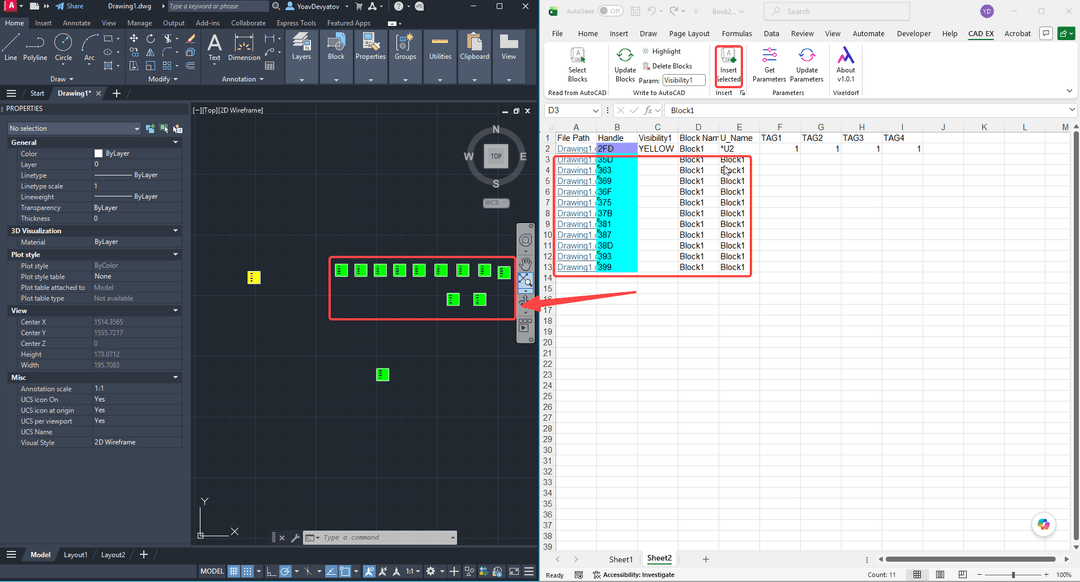Click Insert Selected in CAD EX ribbon

tap(728, 65)
